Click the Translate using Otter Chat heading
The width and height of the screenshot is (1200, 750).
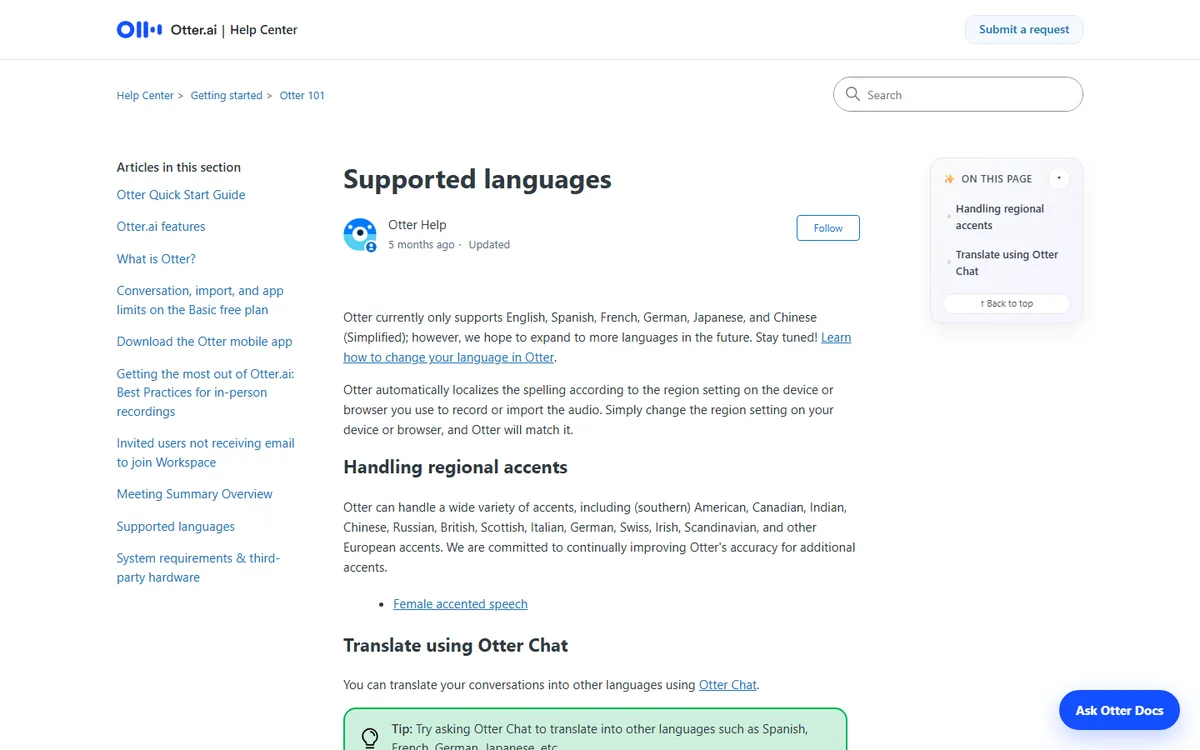(x=455, y=645)
